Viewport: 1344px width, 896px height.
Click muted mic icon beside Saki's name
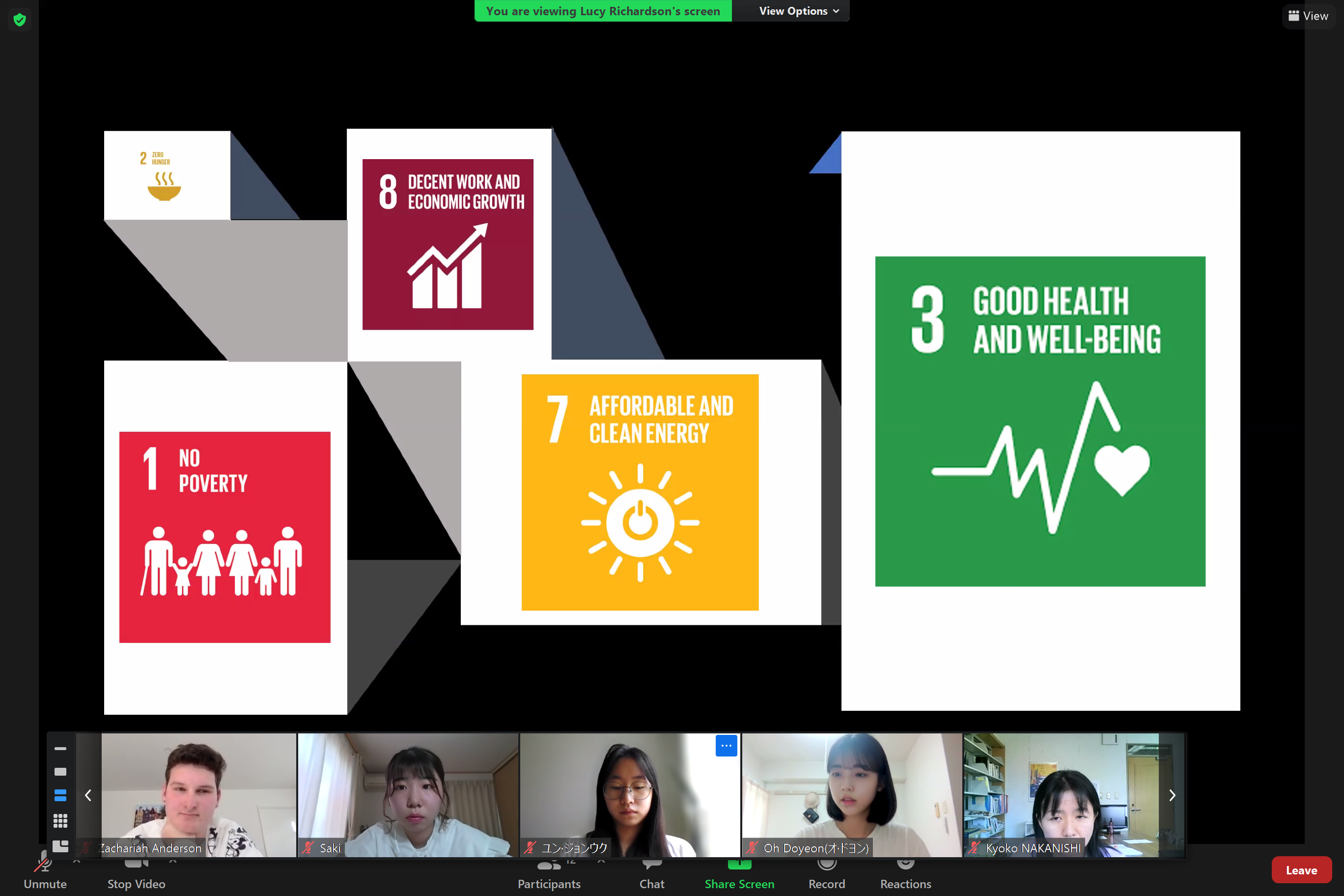308,847
